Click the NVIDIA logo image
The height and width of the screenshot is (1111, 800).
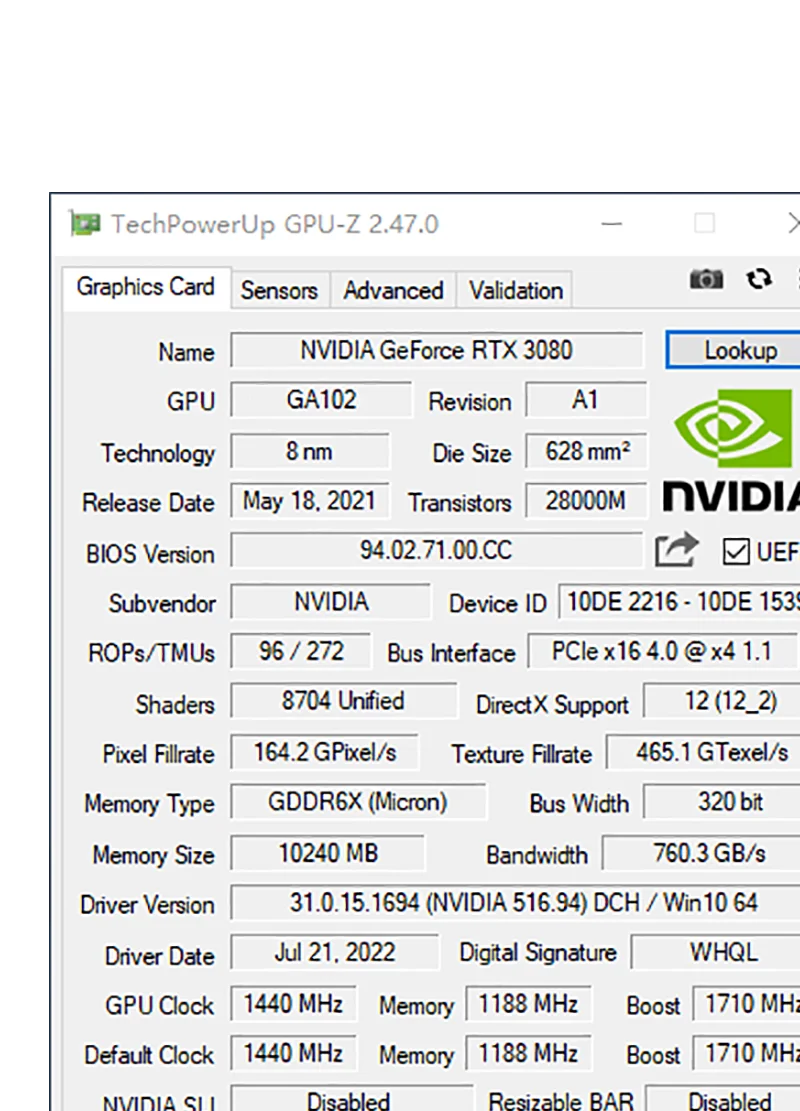pyautogui.click(x=732, y=449)
